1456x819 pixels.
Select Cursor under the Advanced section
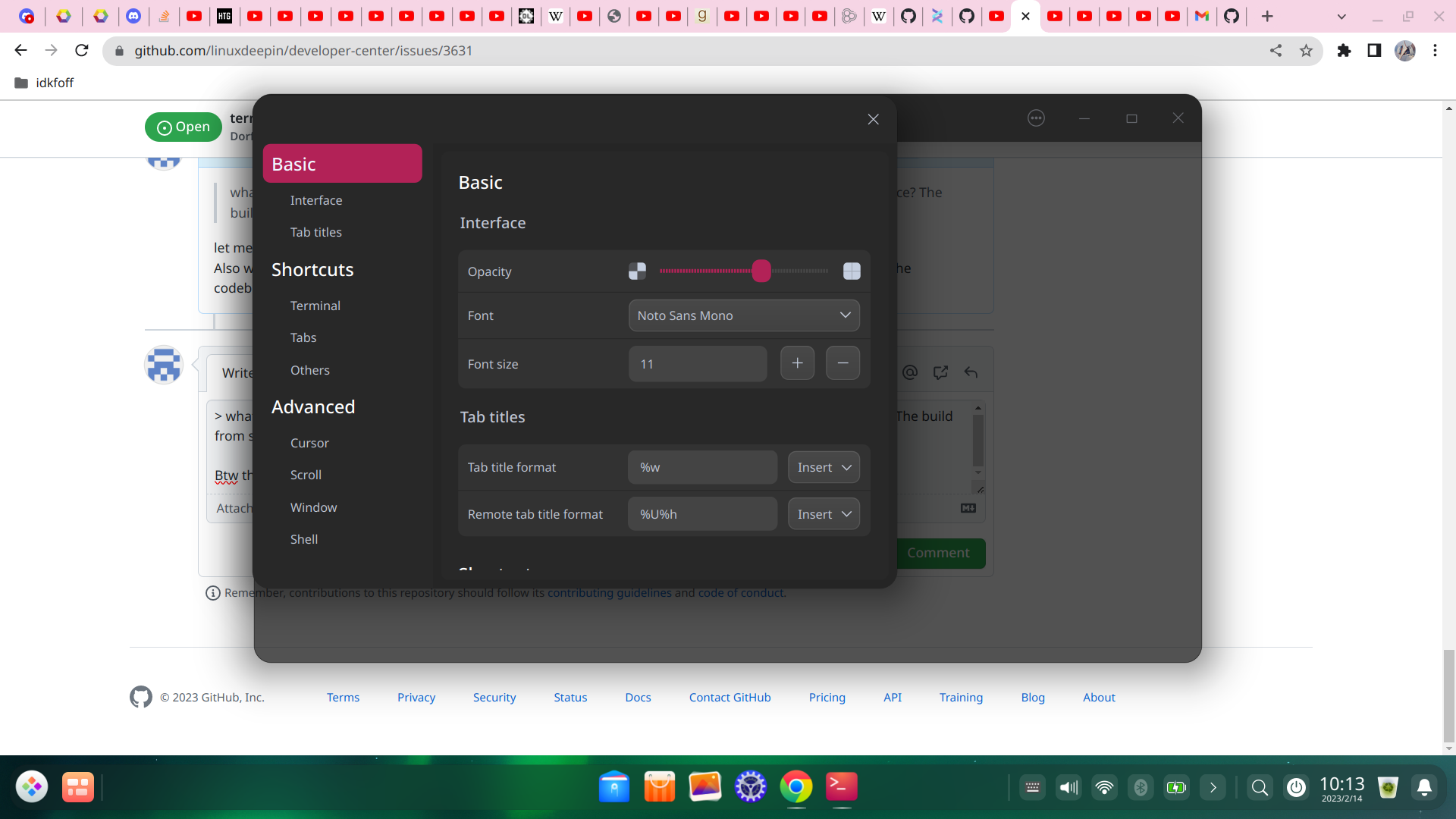click(x=309, y=443)
